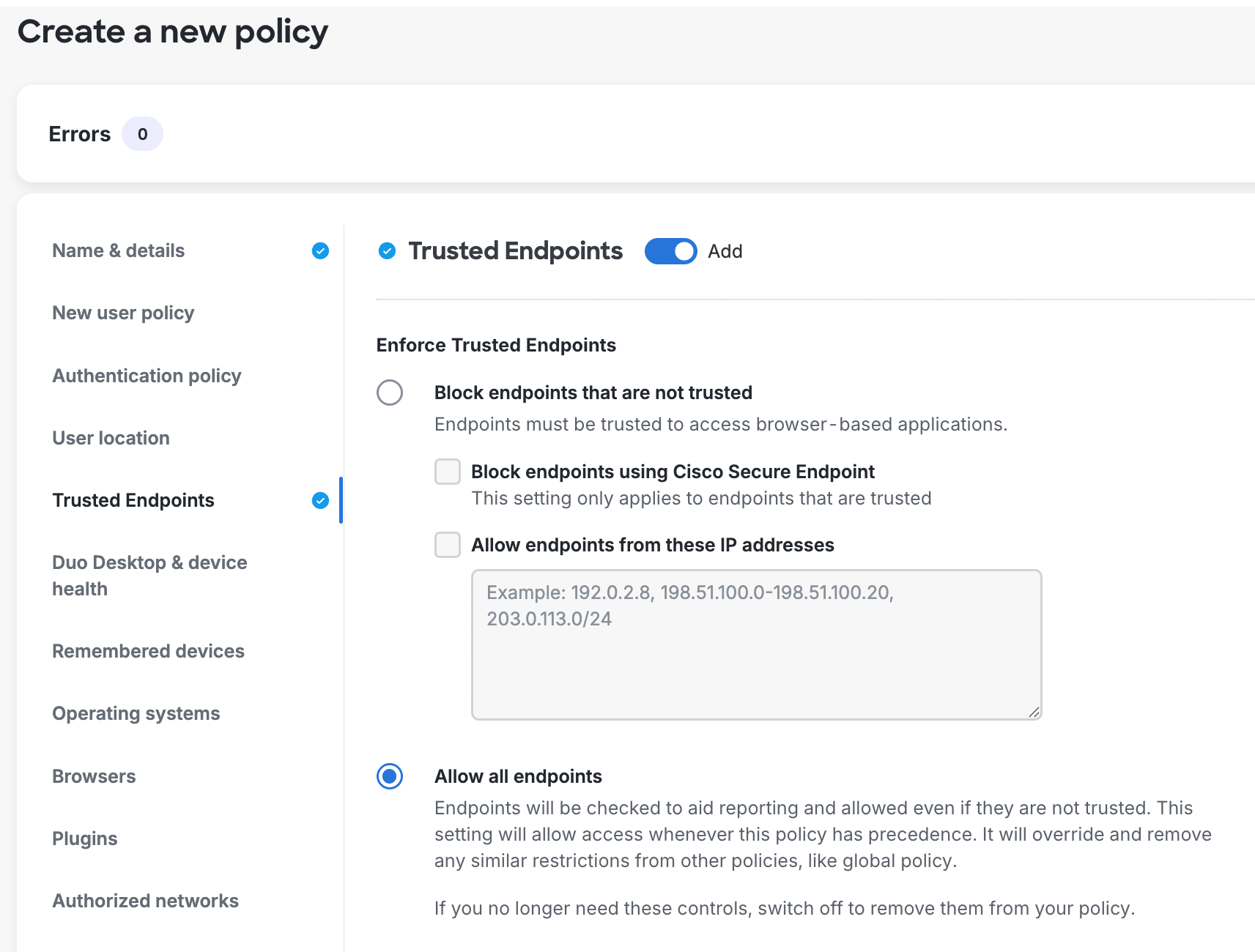
Task: Click the Errors count badge showing 0
Action: [142, 133]
